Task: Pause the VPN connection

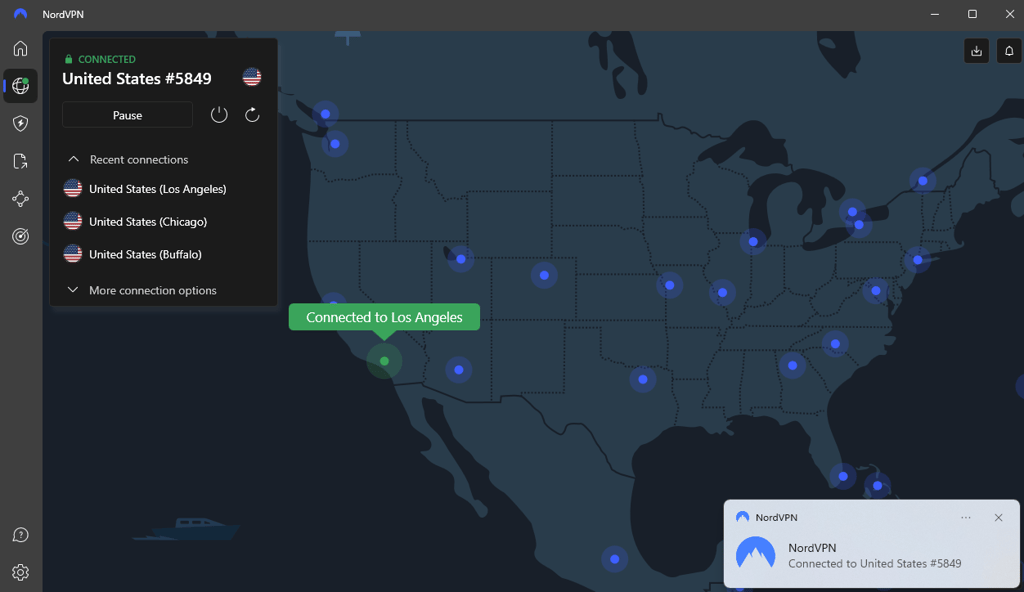Action: [x=127, y=115]
